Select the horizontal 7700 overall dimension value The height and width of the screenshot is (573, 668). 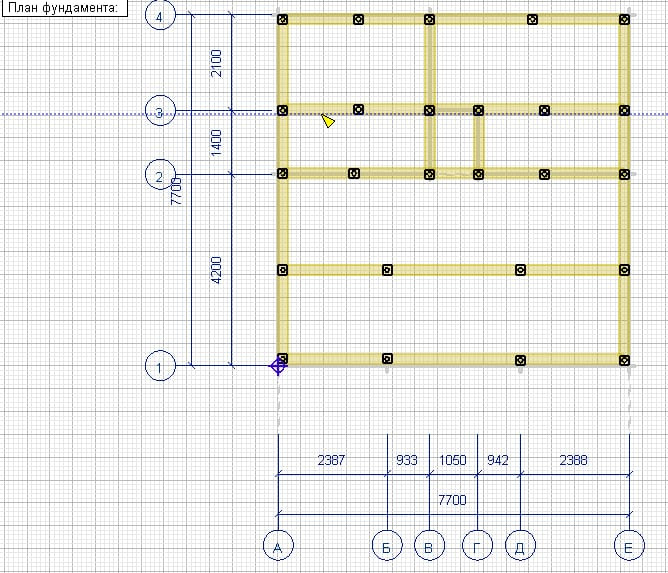(452, 500)
